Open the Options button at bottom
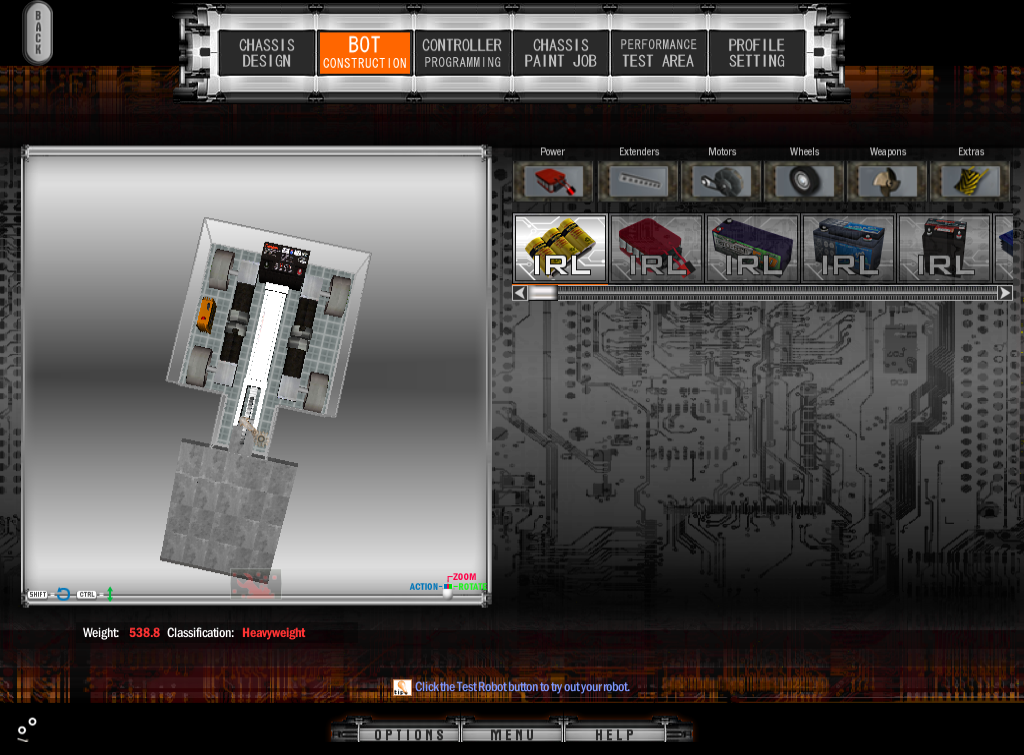 click(409, 735)
